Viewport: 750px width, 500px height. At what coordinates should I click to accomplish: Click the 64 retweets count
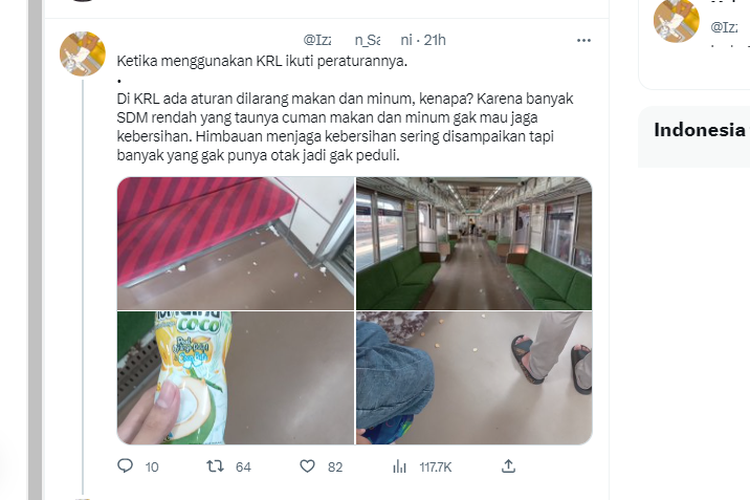243,467
